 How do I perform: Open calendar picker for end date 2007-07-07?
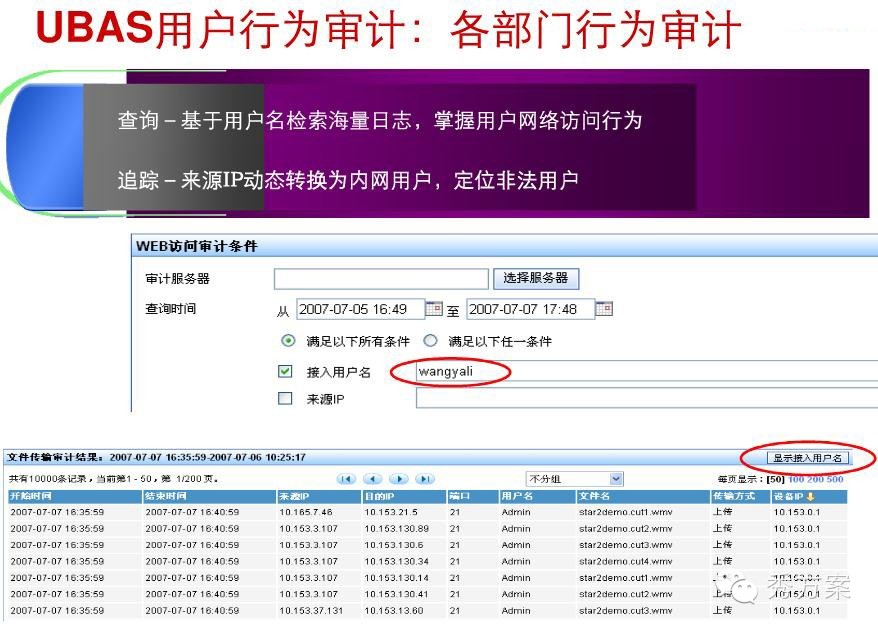[604, 309]
